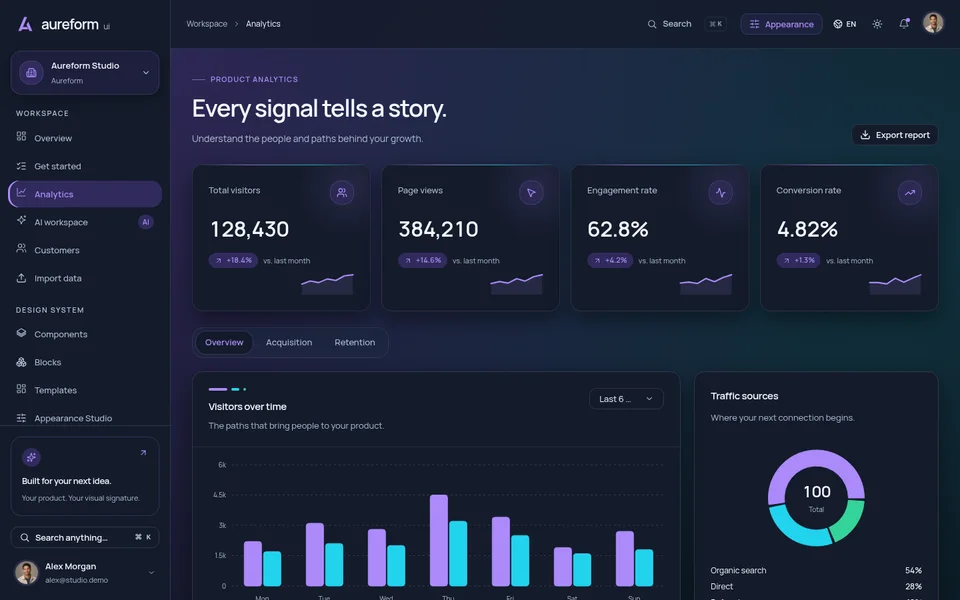Click the Engagement rate pulse icon

coord(721,192)
